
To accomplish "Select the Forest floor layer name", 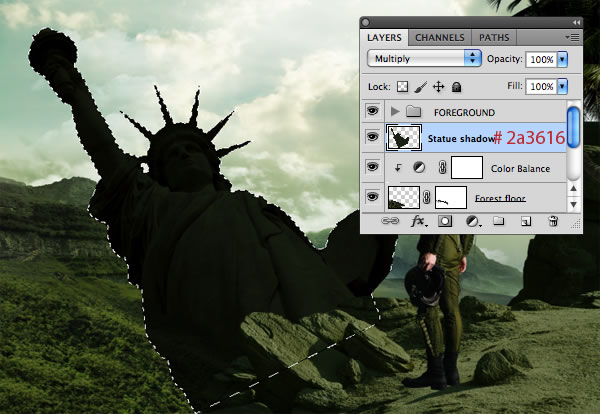I will (500, 198).
